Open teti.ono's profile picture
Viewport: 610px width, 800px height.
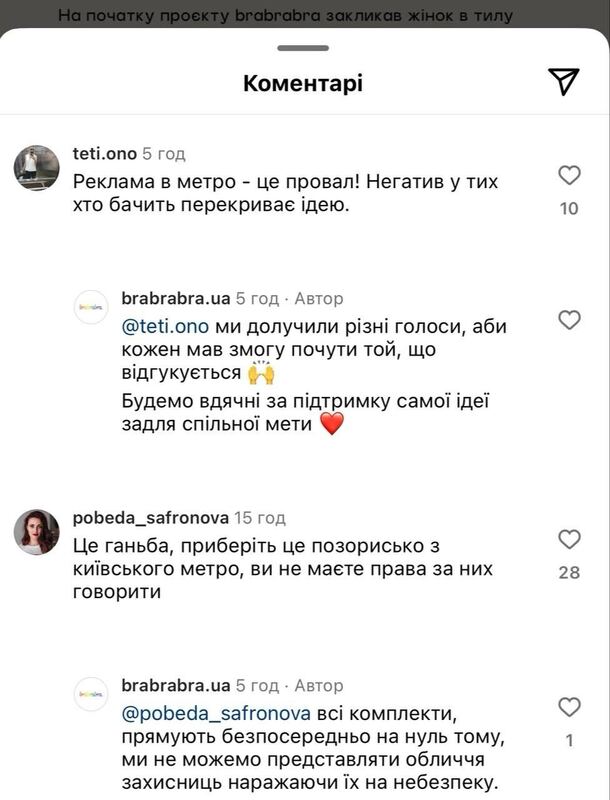tap(36, 167)
